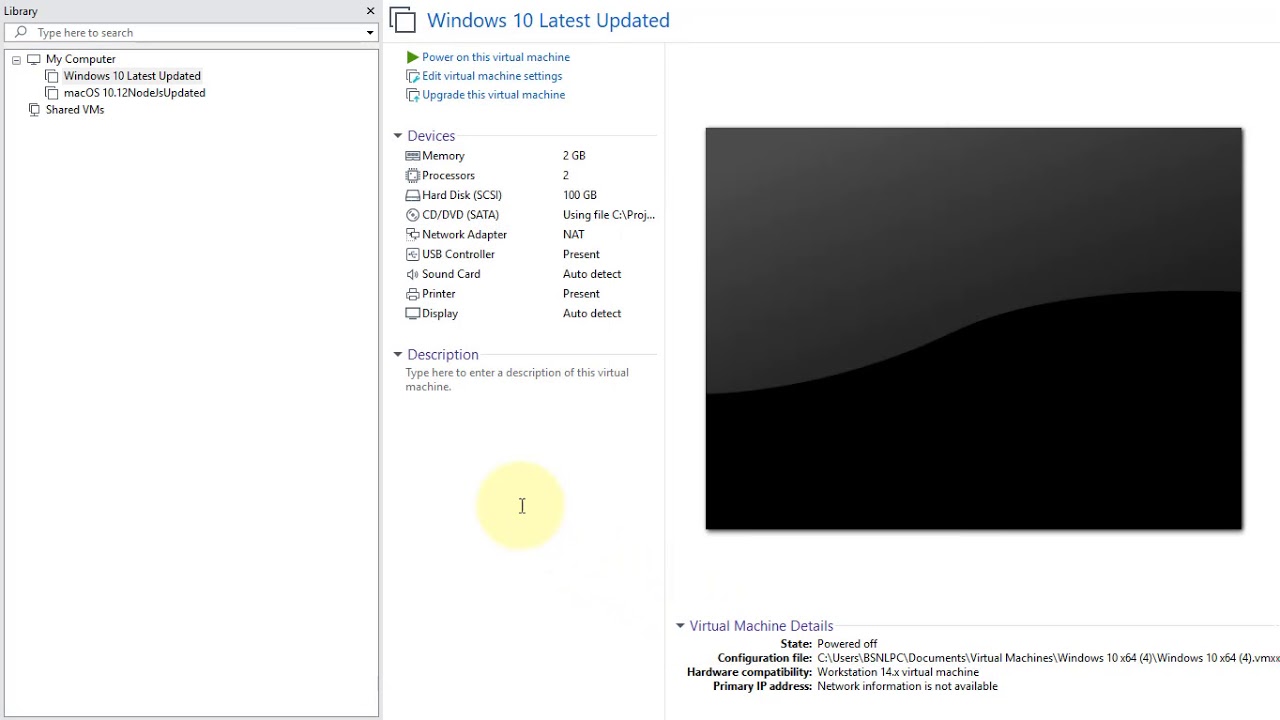The height and width of the screenshot is (720, 1280).
Task: Click the configuration file path
Action: pyautogui.click(x=1048, y=658)
